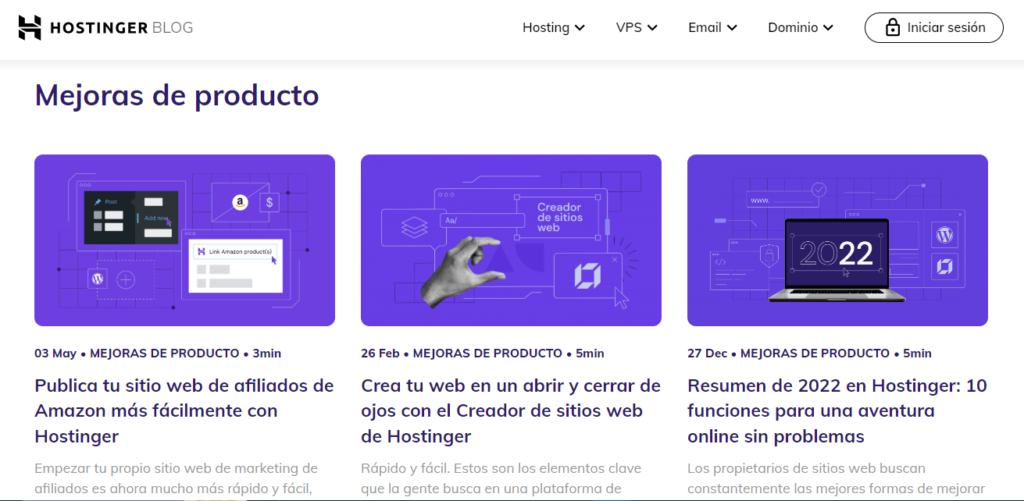Click the Hostinger logo icon

[30, 28]
